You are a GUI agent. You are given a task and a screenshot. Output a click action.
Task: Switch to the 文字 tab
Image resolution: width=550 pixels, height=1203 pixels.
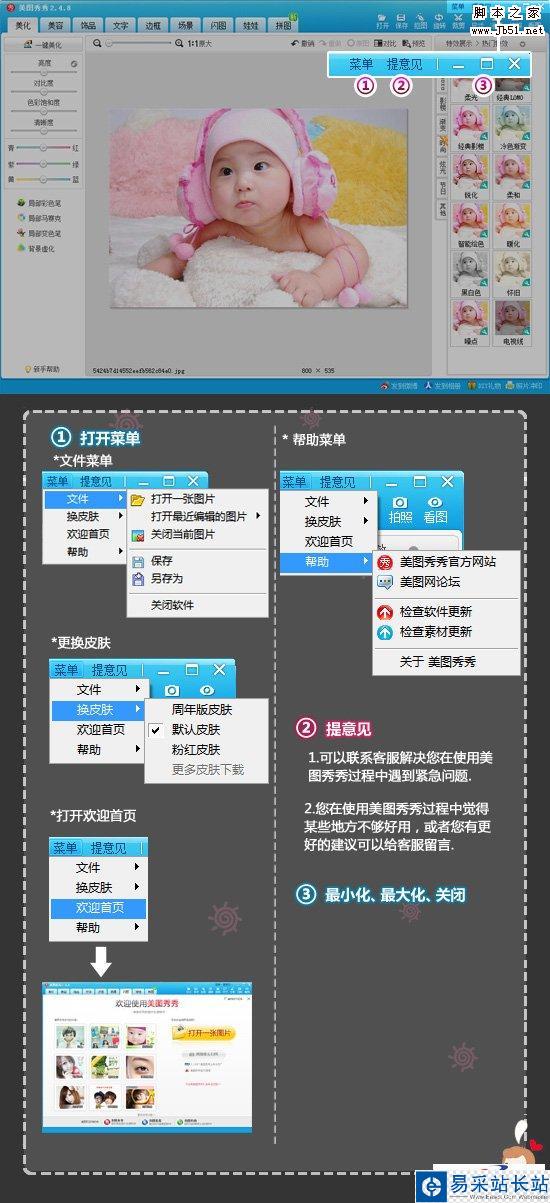point(121,24)
